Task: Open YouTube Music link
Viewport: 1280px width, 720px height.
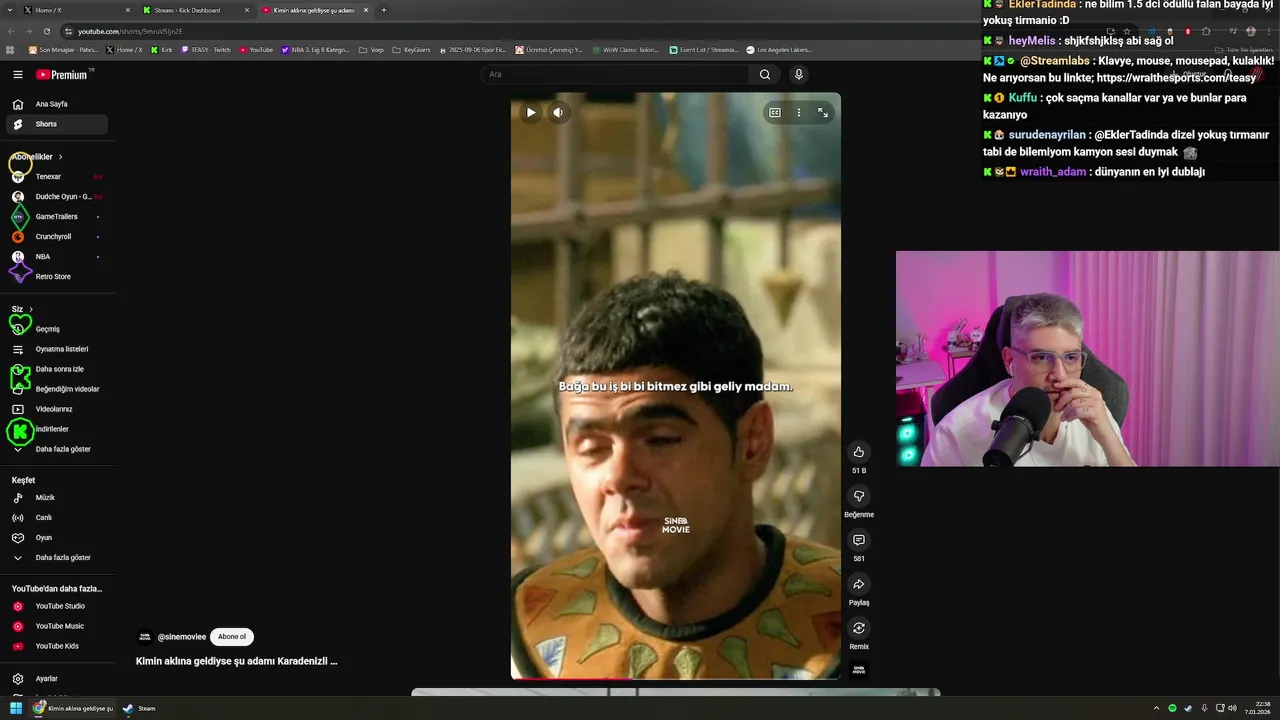Action: click(56, 626)
